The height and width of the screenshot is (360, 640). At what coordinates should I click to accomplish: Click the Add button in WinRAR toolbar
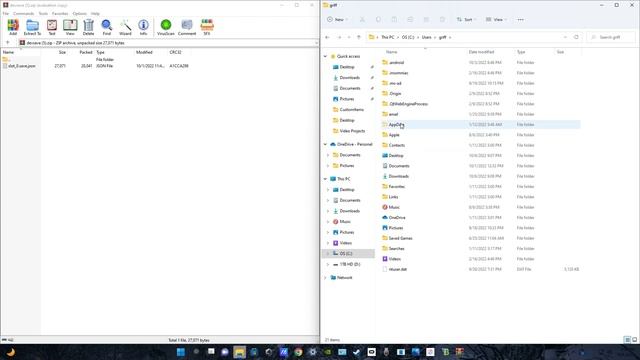(x=13, y=27)
